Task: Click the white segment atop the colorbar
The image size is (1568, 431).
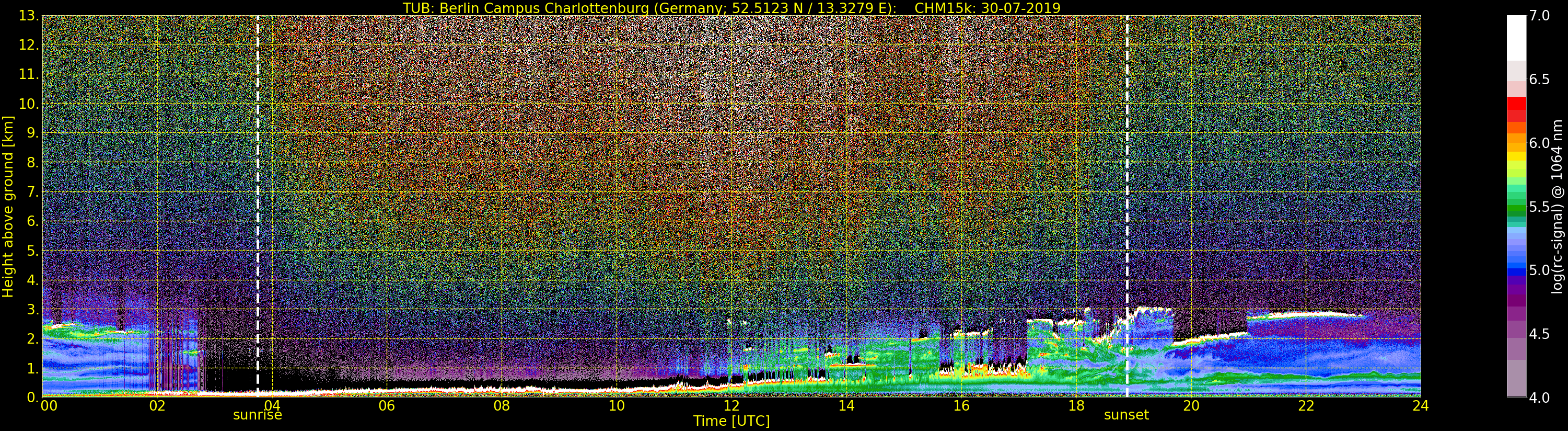Action: 1516,38
